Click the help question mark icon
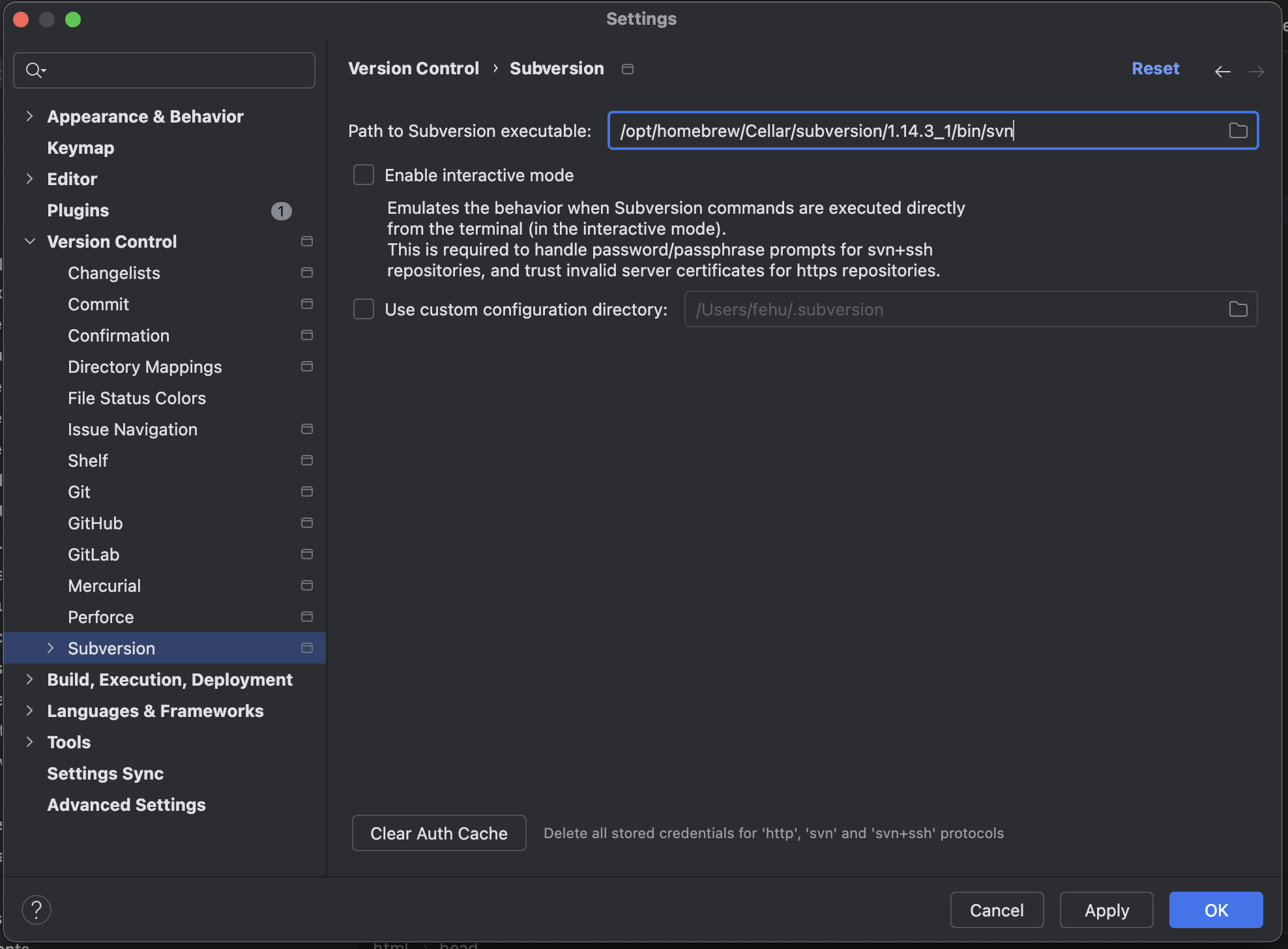This screenshot has height=949, width=1288. 37,909
